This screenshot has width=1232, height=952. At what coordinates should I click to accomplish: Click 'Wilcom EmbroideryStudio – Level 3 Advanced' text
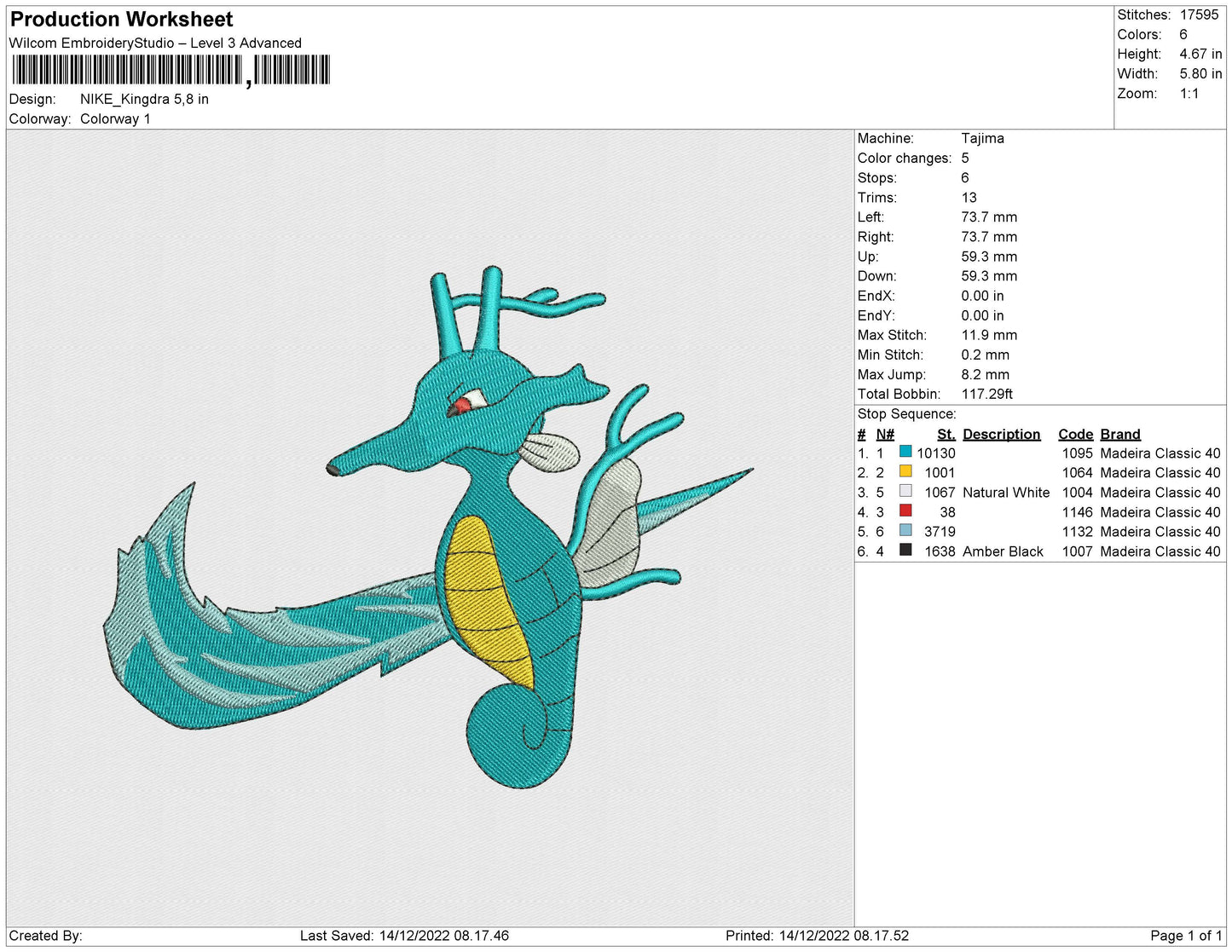[x=155, y=43]
